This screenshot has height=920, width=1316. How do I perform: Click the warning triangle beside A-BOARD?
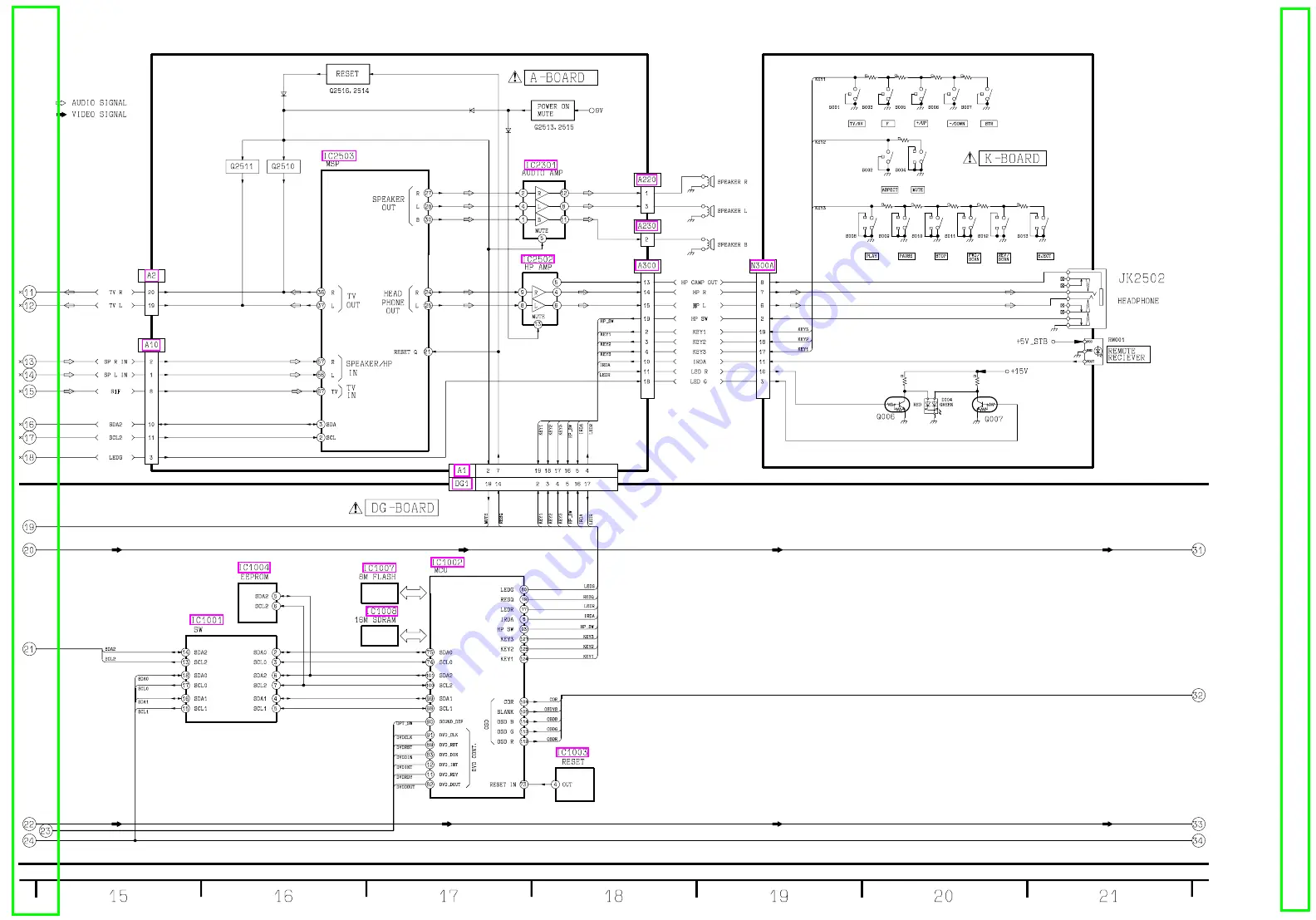click(516, 77)
